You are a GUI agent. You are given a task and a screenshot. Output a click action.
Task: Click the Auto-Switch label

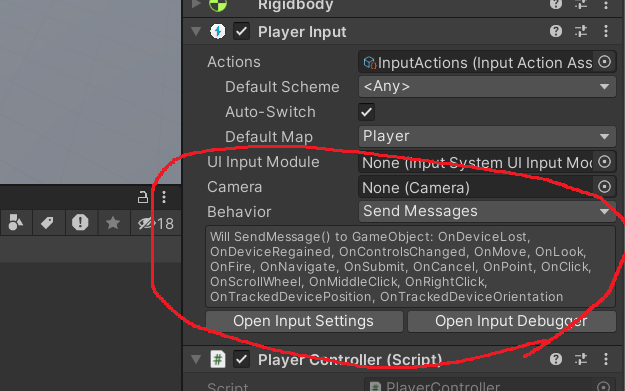pyautogui.click(x=270, y=112)
